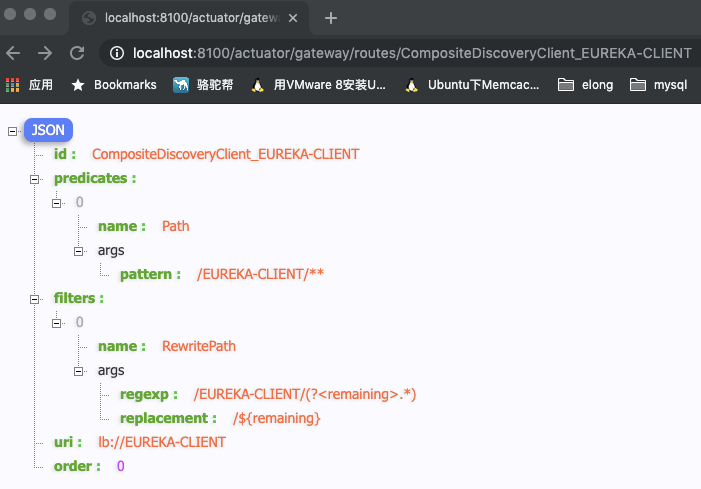This screenshot has height=489, width=701.
Task: Collapse the args node under RewritePath
Action: (78, 371)
